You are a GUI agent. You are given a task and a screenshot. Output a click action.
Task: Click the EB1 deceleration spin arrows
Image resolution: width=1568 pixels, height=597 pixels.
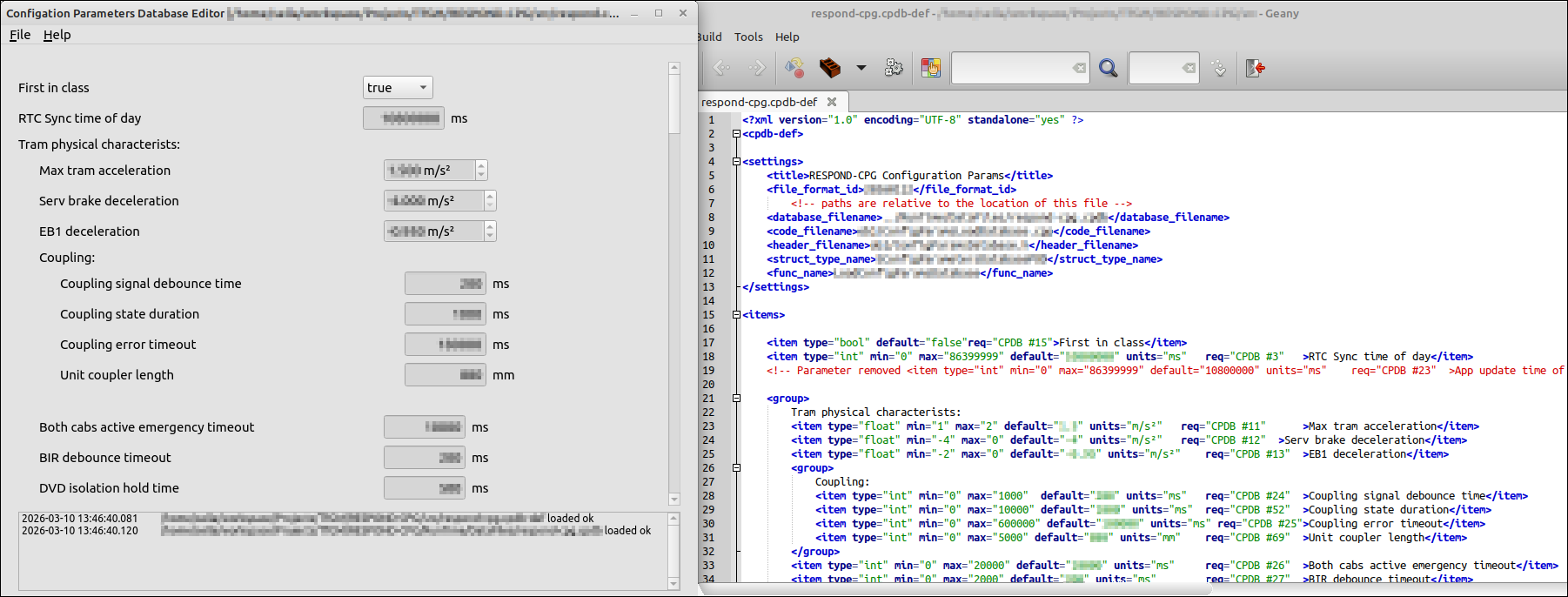(x=490, y=231)
